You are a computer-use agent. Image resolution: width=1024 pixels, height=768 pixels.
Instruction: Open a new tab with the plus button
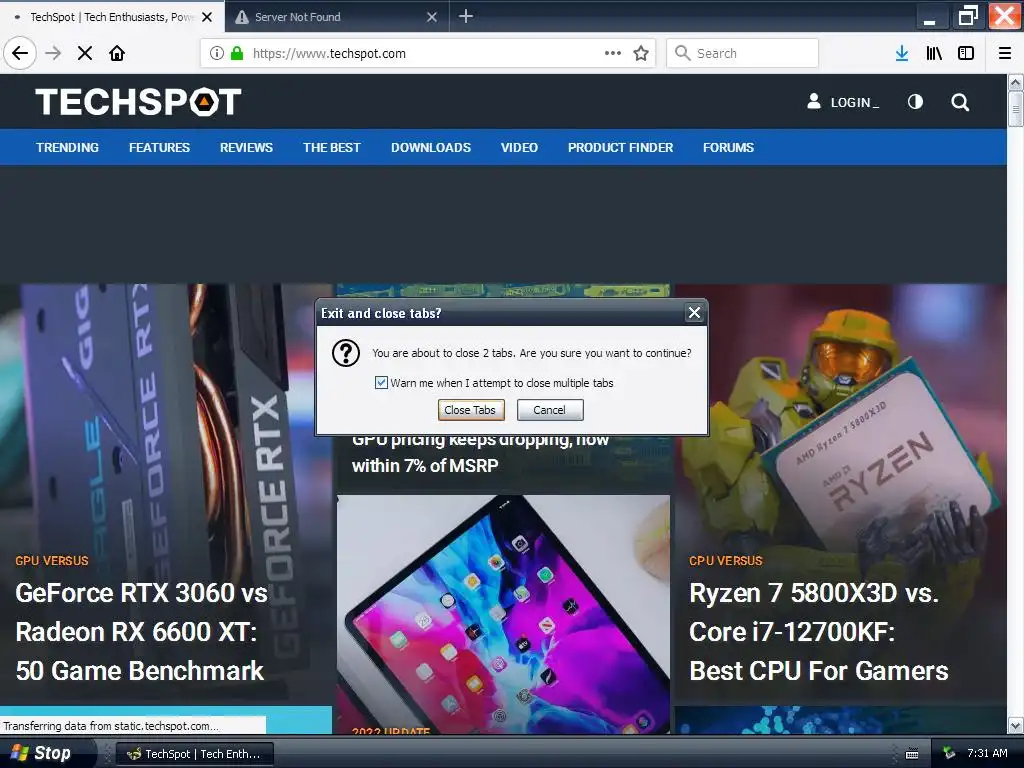click(x=466, y=16)
